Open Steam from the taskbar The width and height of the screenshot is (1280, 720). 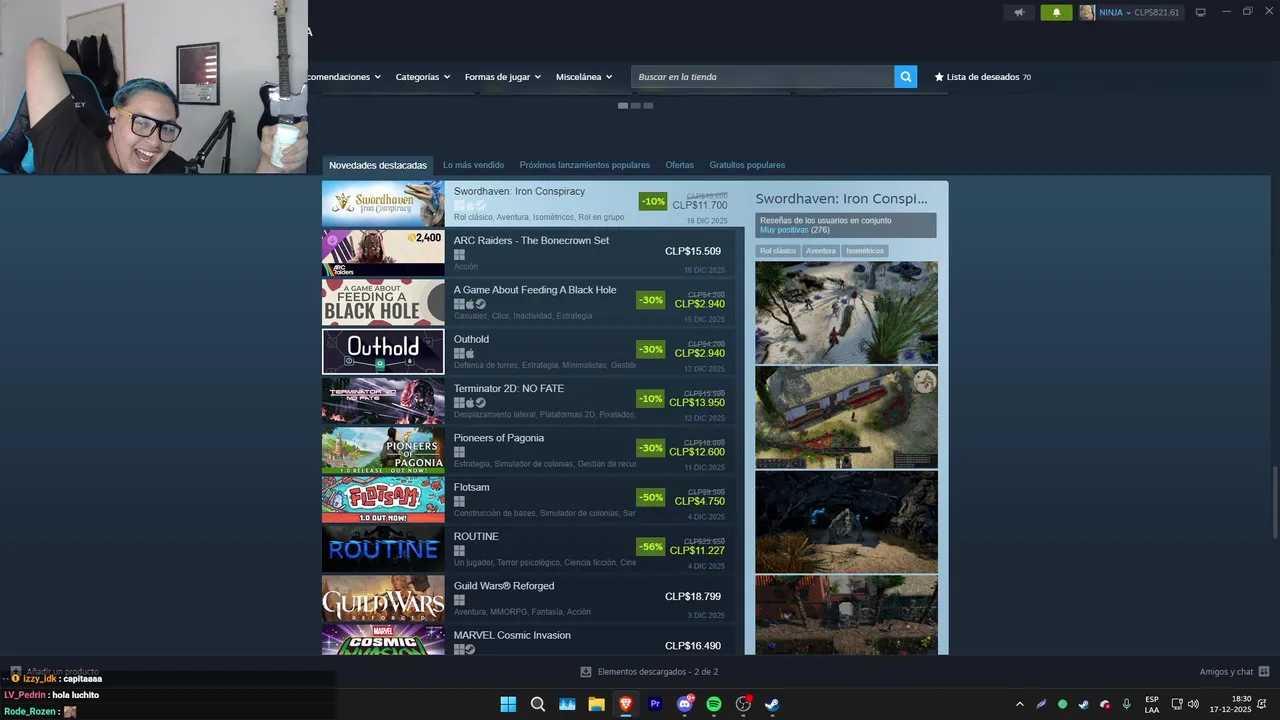(x=772, y=704)
